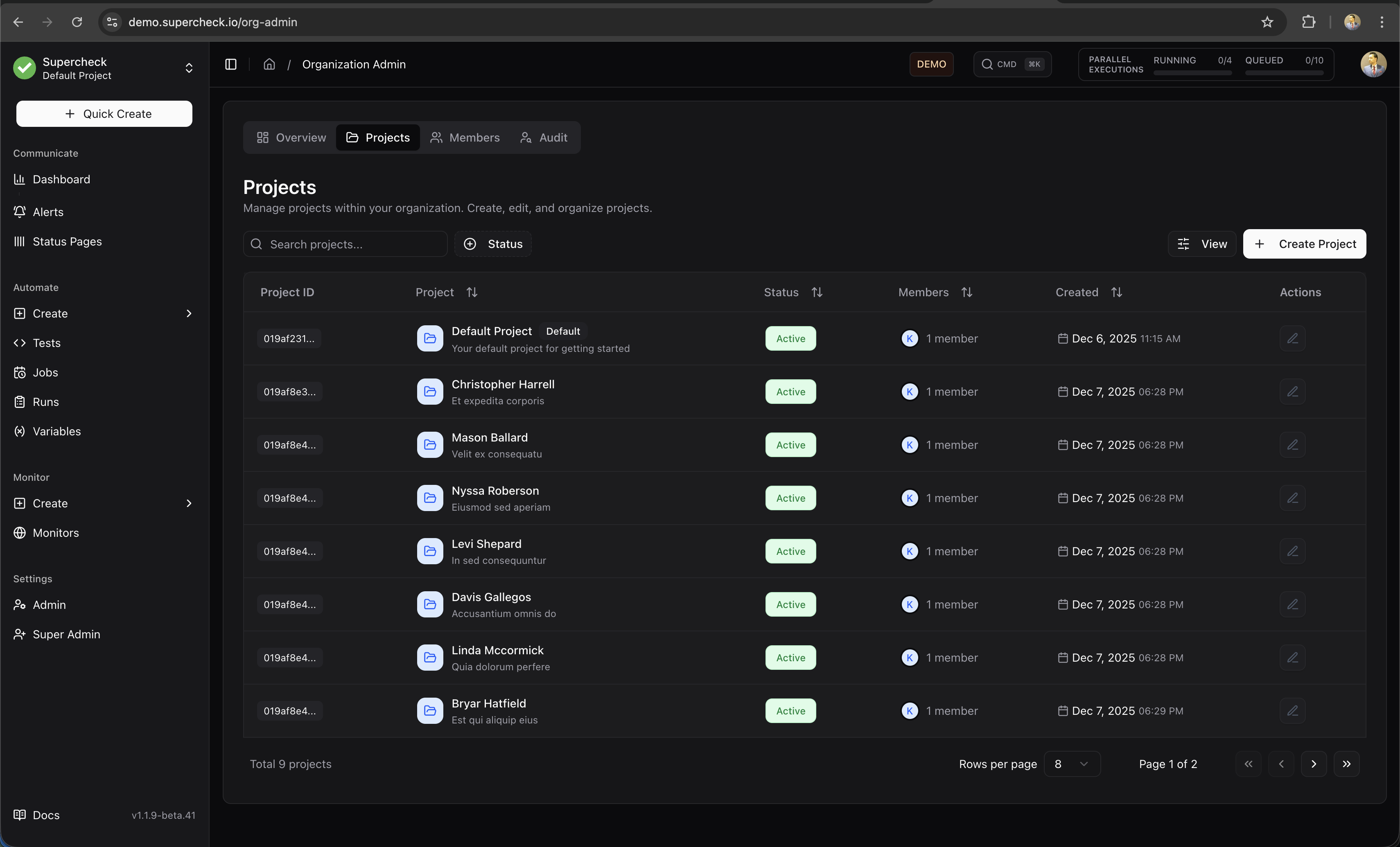Click the Create Project button
Image resolution: width=1400 pixels, height=847 pixels.
click(x=1305, y=244)
